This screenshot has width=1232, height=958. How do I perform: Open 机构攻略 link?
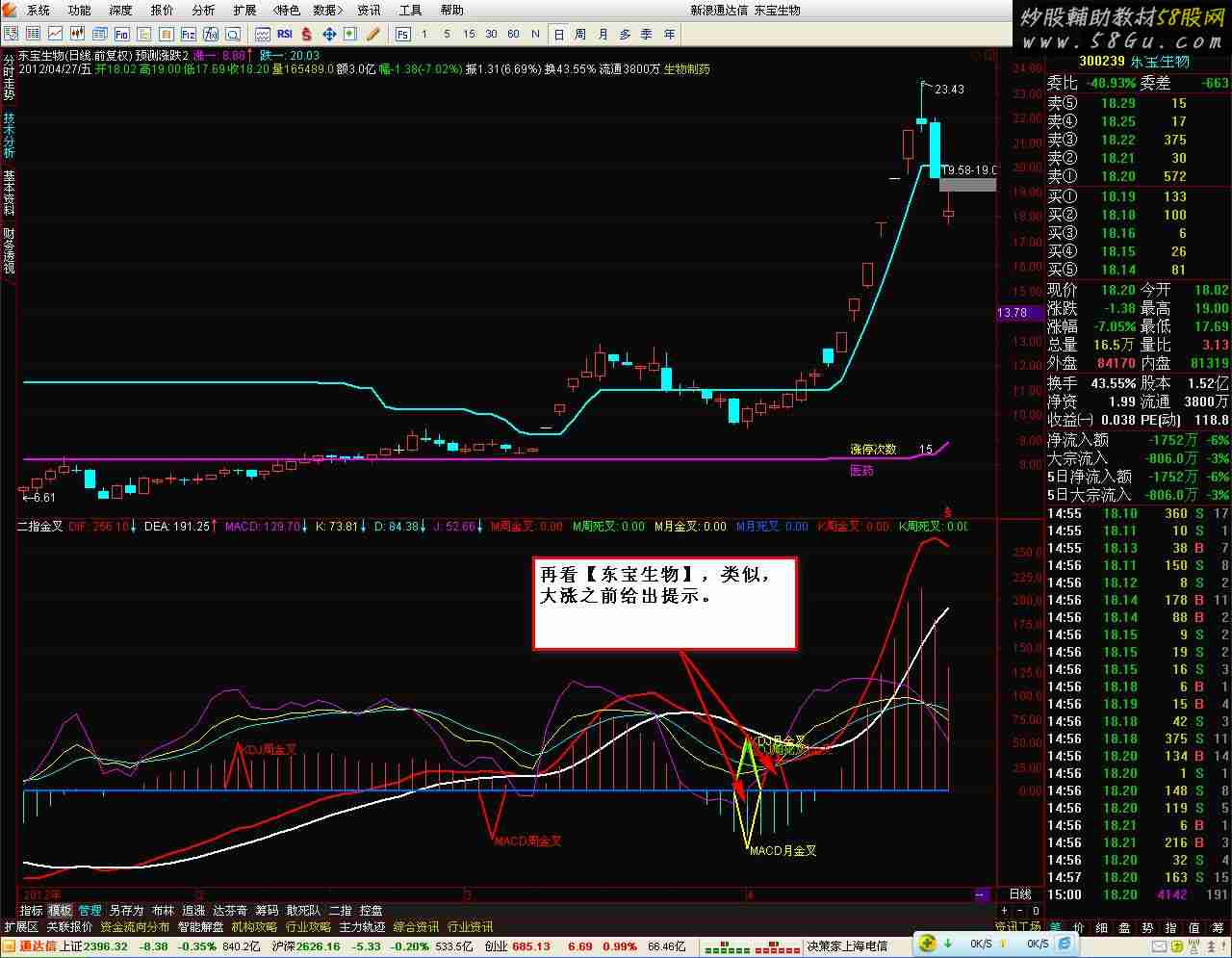[x=254, y=927]
